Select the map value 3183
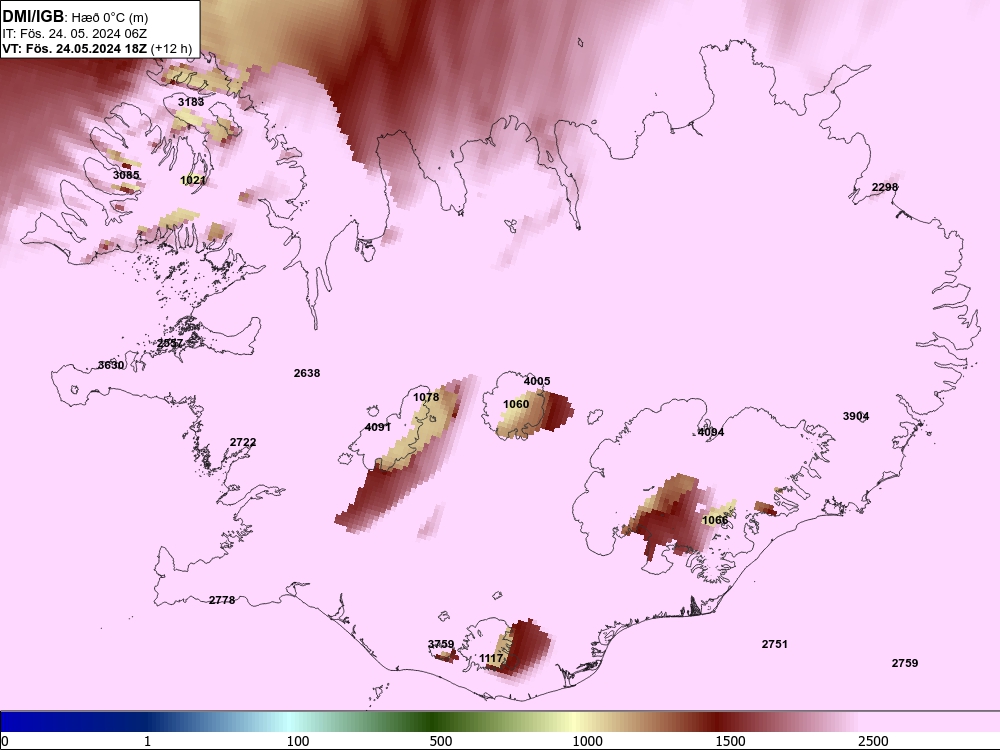This screenshot has height=750, width=1000. tap(191, 102)
